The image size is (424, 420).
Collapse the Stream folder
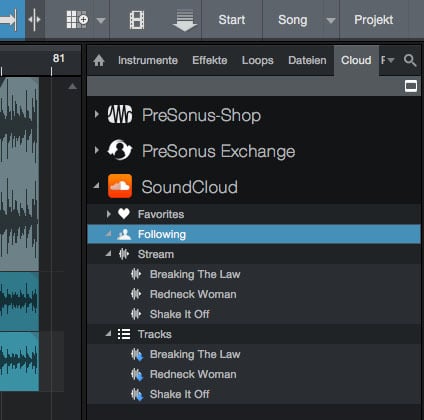(108, 254)
